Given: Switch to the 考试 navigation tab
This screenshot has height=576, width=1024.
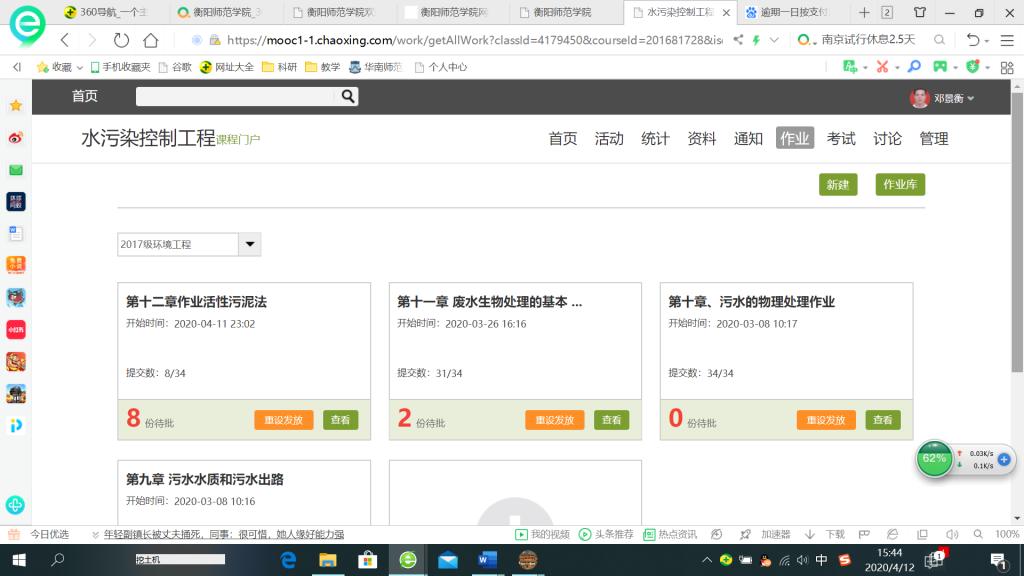Looking at the screenshot, I should [x=841, y=139].
